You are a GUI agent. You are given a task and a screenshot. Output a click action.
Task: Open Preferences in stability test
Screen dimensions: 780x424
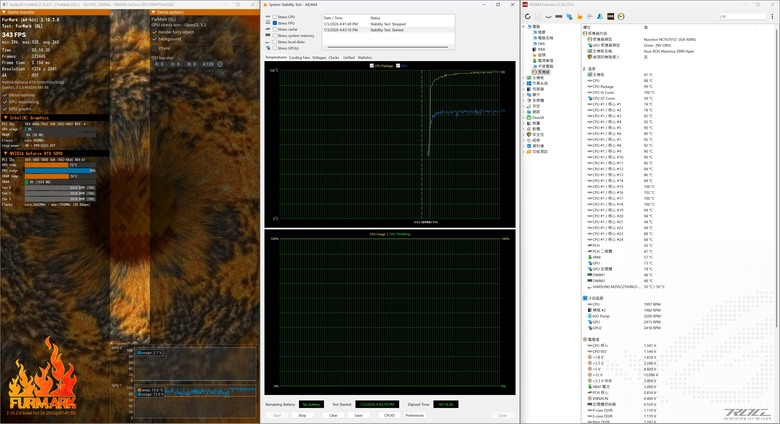pyautogui.click(x=414, y=415)
